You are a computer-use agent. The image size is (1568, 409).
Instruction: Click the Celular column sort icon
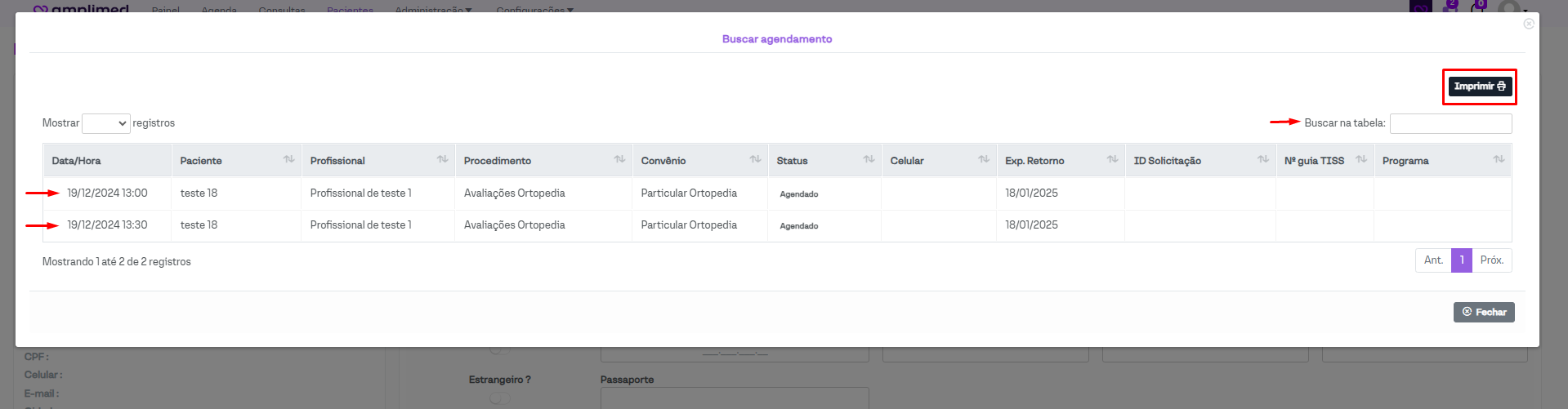point(984,160)
